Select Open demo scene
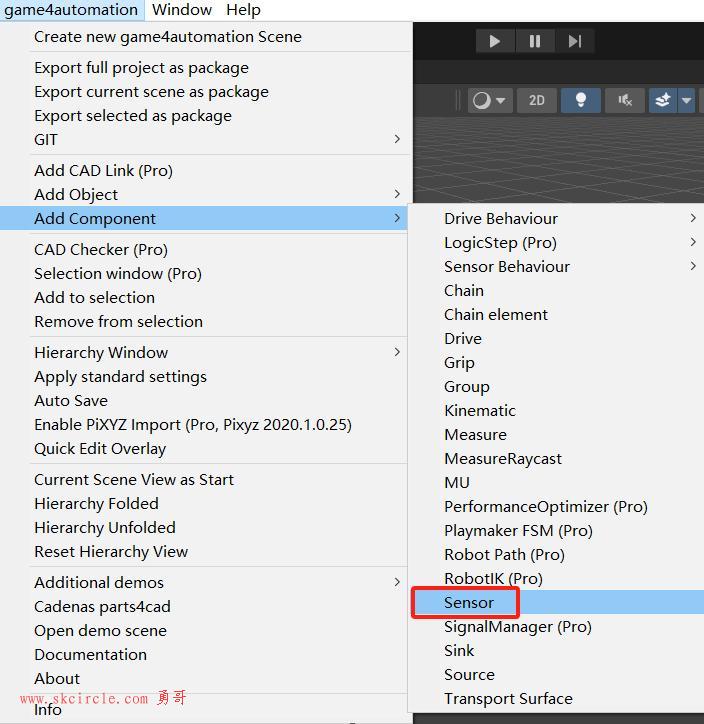The height and width of the screenshot is (724, 704). coord(204,631)
